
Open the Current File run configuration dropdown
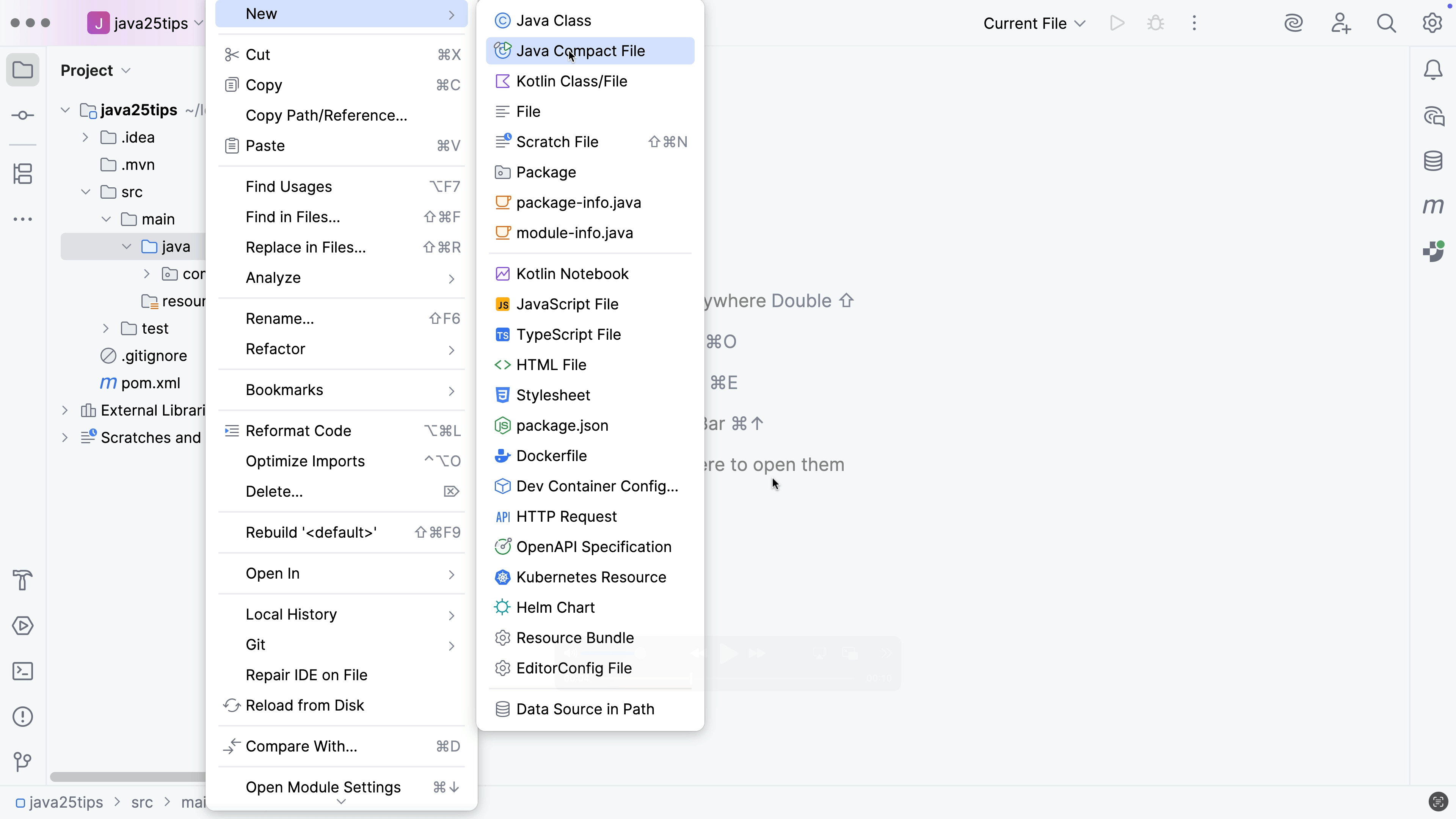tap(1034, 23)
